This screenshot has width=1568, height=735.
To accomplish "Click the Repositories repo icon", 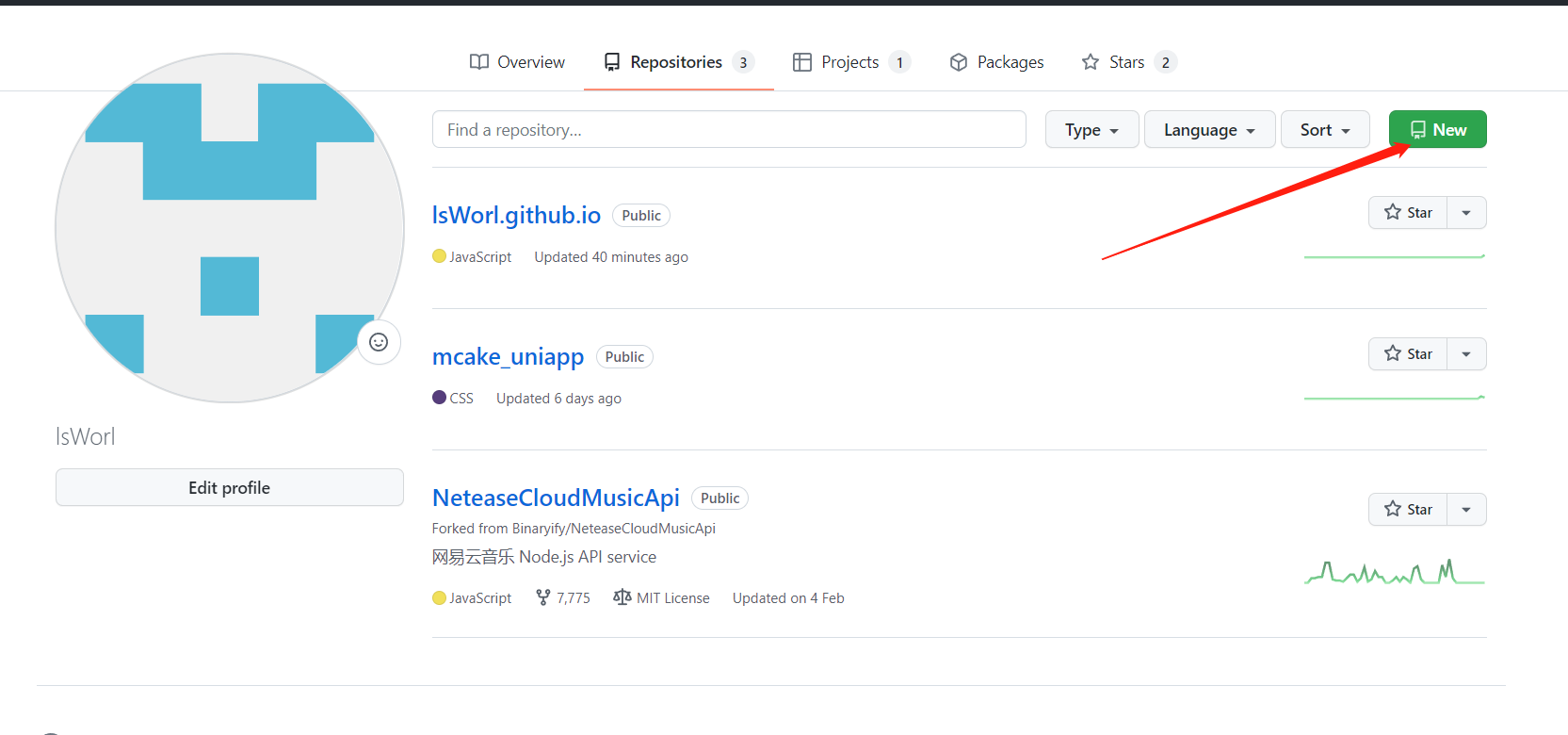I will click(x=612, y=62).
